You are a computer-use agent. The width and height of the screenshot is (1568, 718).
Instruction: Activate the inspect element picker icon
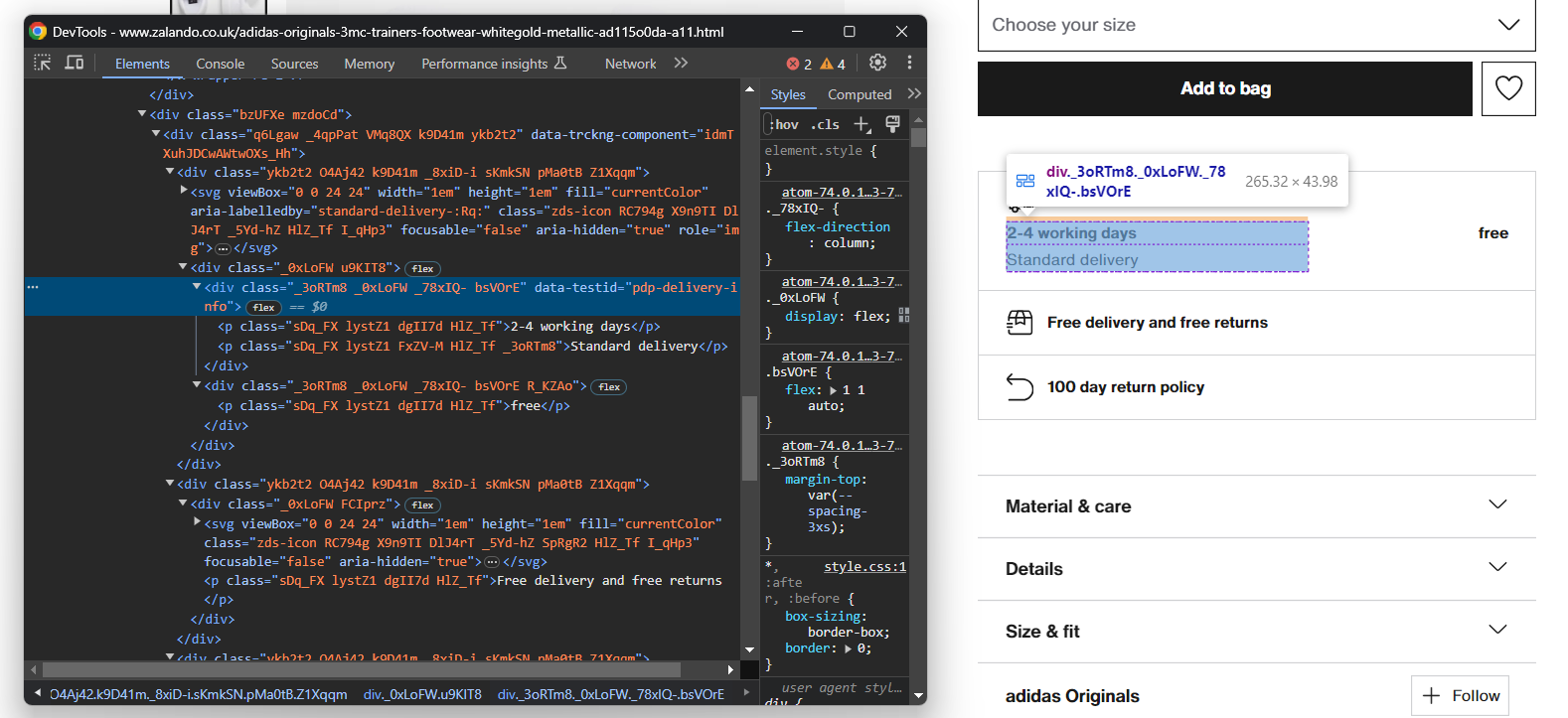[42, 63]
